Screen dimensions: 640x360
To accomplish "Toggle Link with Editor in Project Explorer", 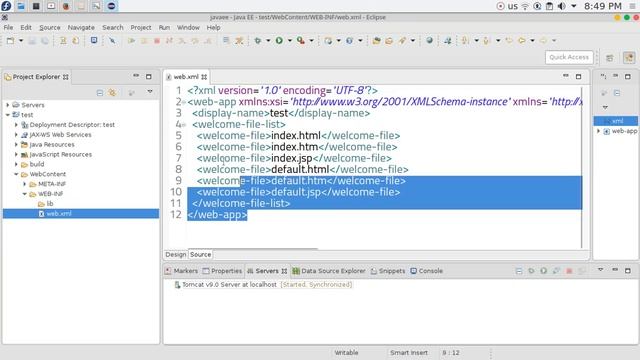I will pos(112,93).
